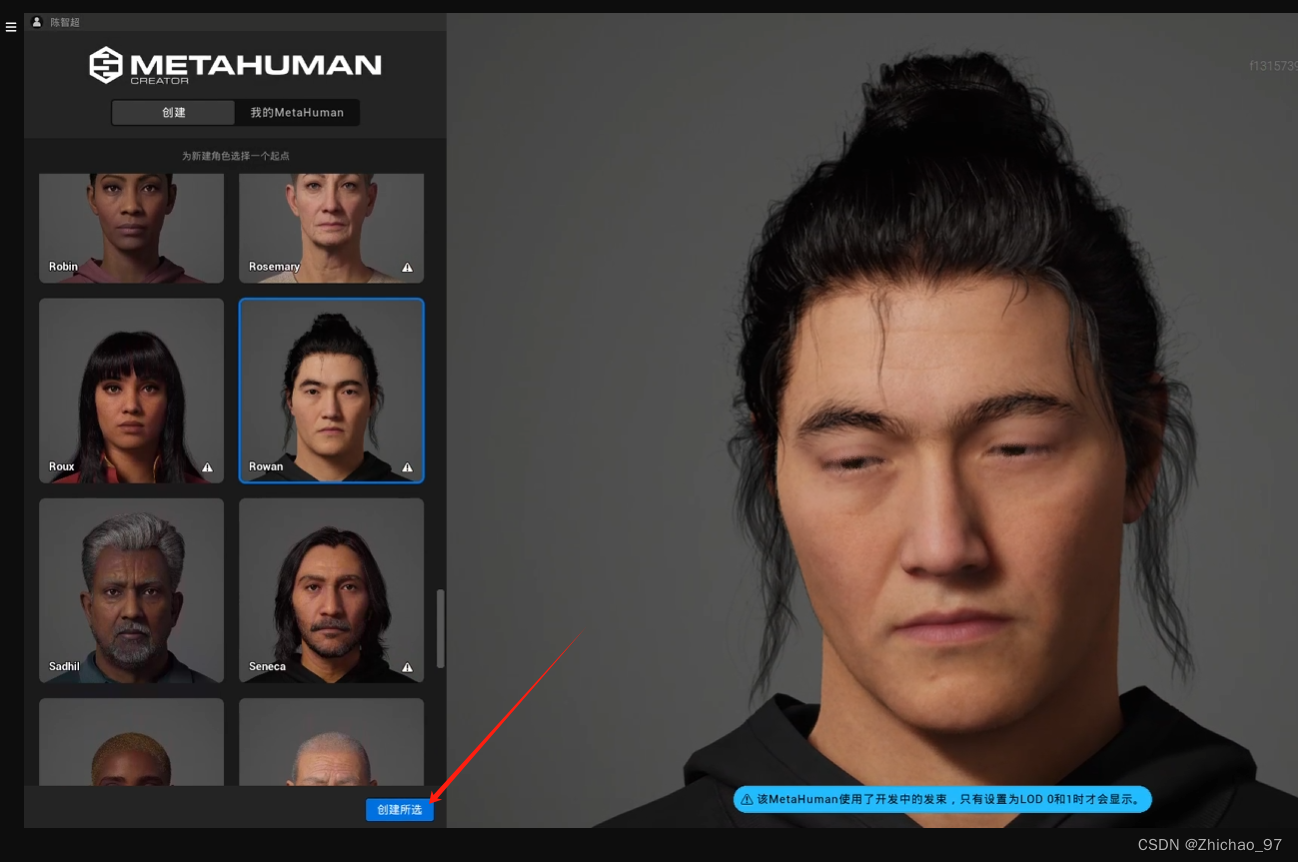Click warning icon on Roux card

207,467
